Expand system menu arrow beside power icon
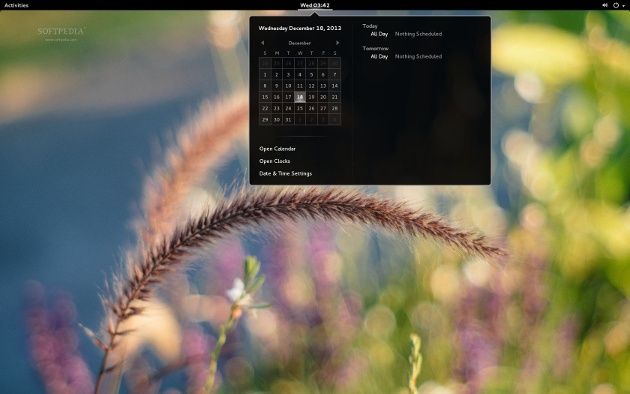The height and width of the screenshot is (394, 630). pos(623,6)
